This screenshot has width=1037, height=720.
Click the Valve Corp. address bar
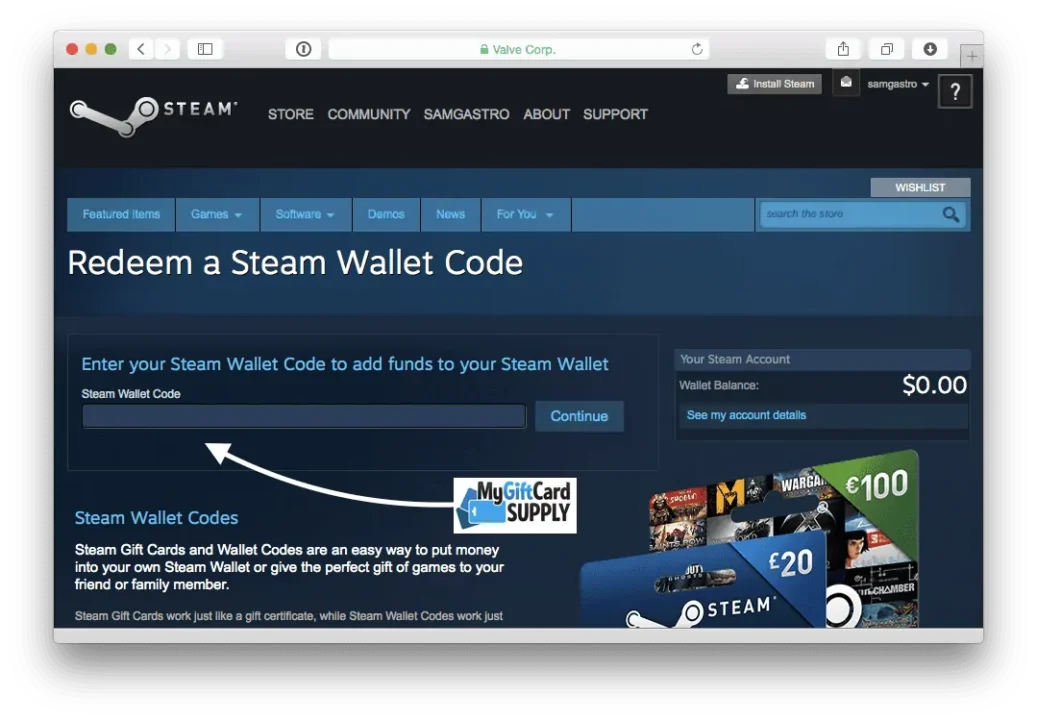point(518,49)
